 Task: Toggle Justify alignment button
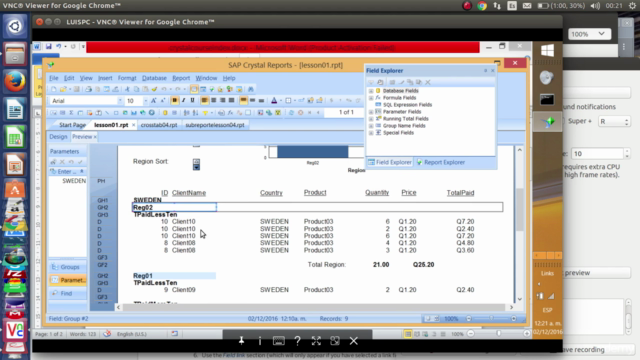tap(231, 100)
